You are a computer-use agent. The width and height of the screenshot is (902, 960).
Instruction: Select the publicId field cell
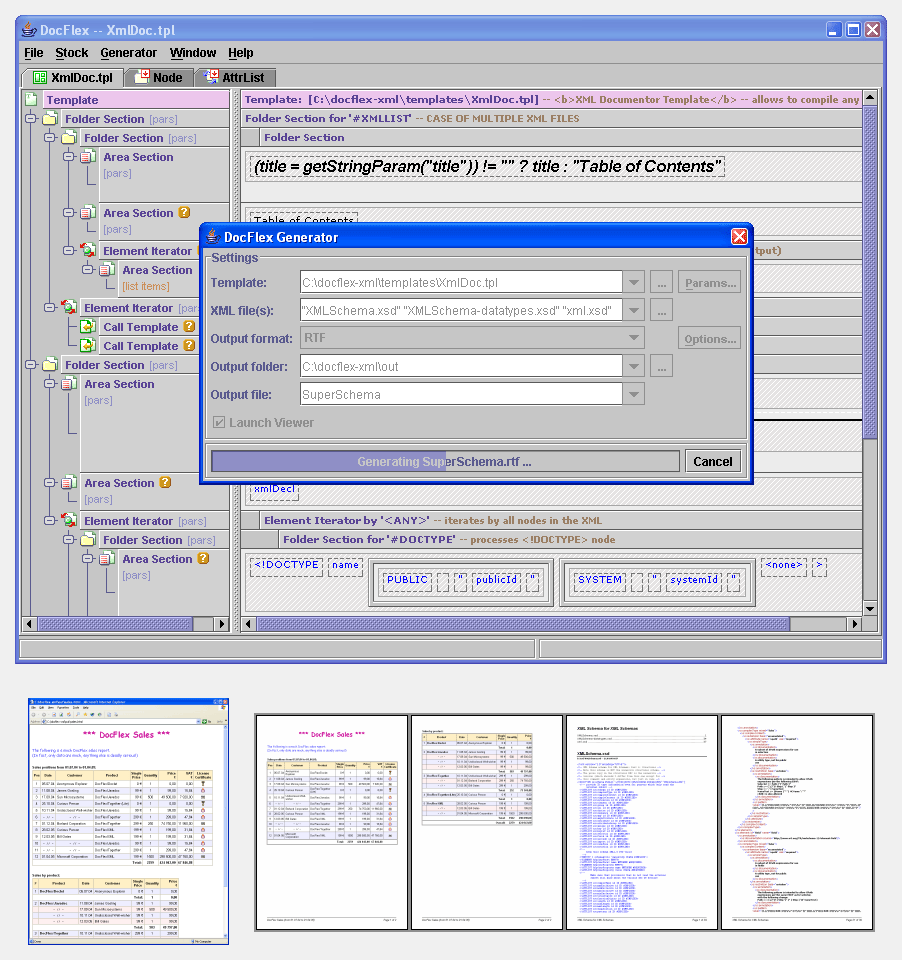(x=496, y=580)
